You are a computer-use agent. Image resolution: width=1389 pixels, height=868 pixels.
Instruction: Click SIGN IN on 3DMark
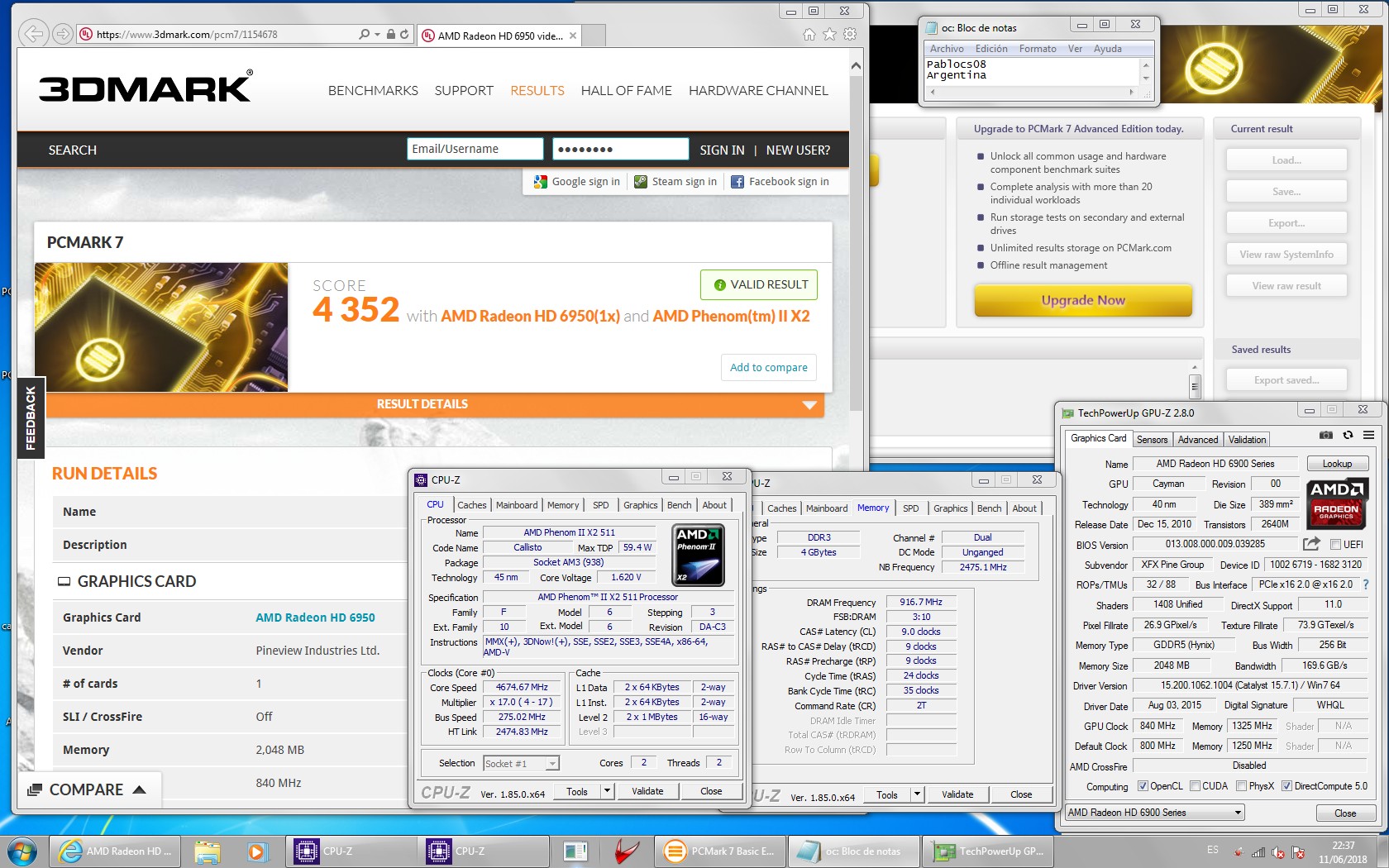[722, 150]
